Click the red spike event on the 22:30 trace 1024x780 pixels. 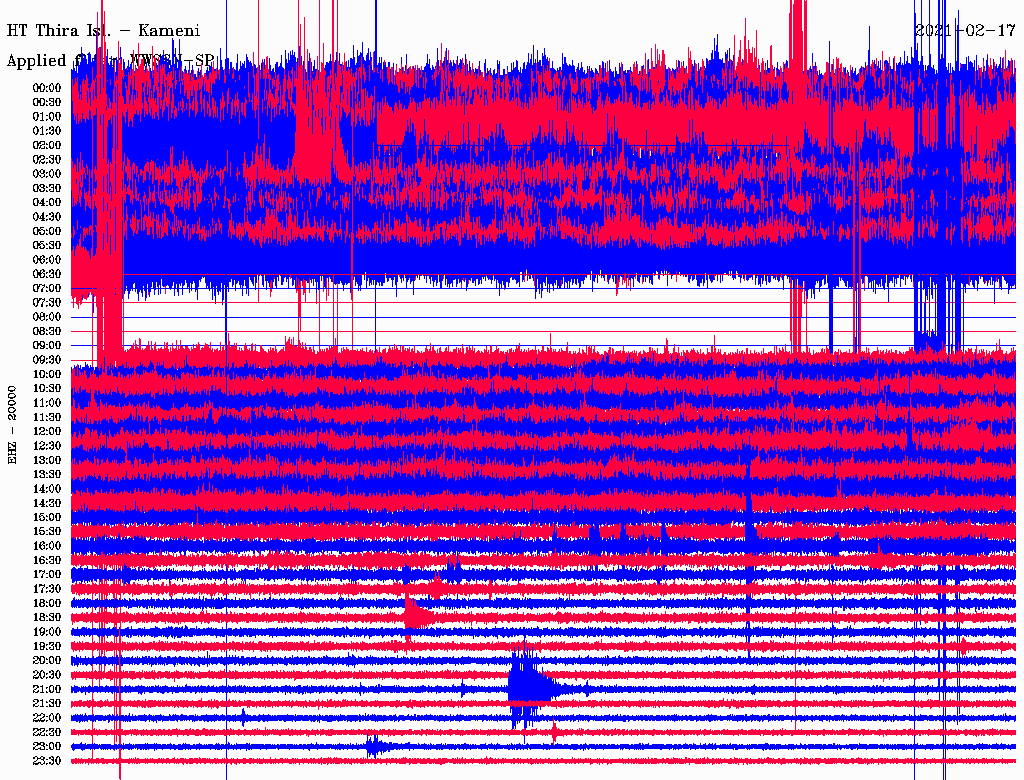click(x=554, y=732)
